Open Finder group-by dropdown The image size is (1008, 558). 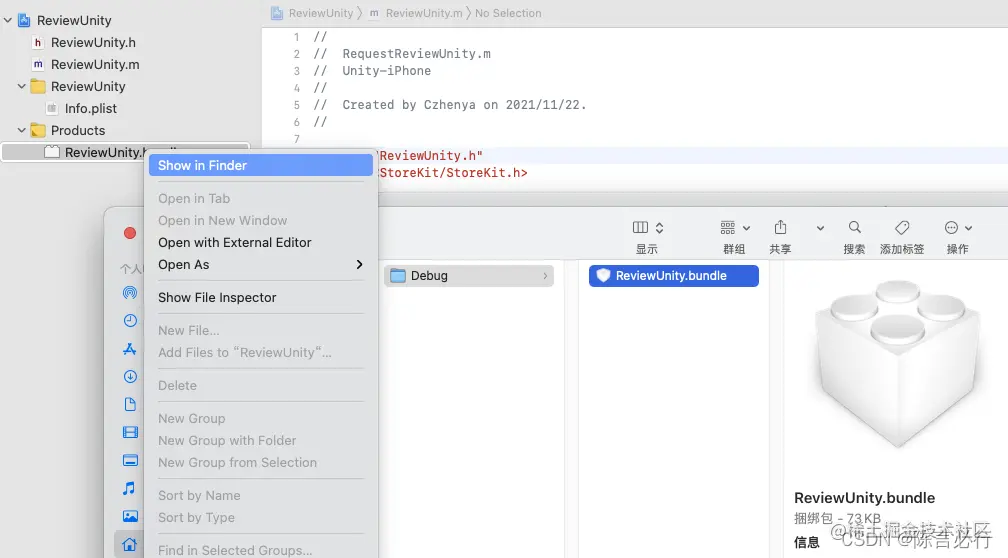coord(735,228)
